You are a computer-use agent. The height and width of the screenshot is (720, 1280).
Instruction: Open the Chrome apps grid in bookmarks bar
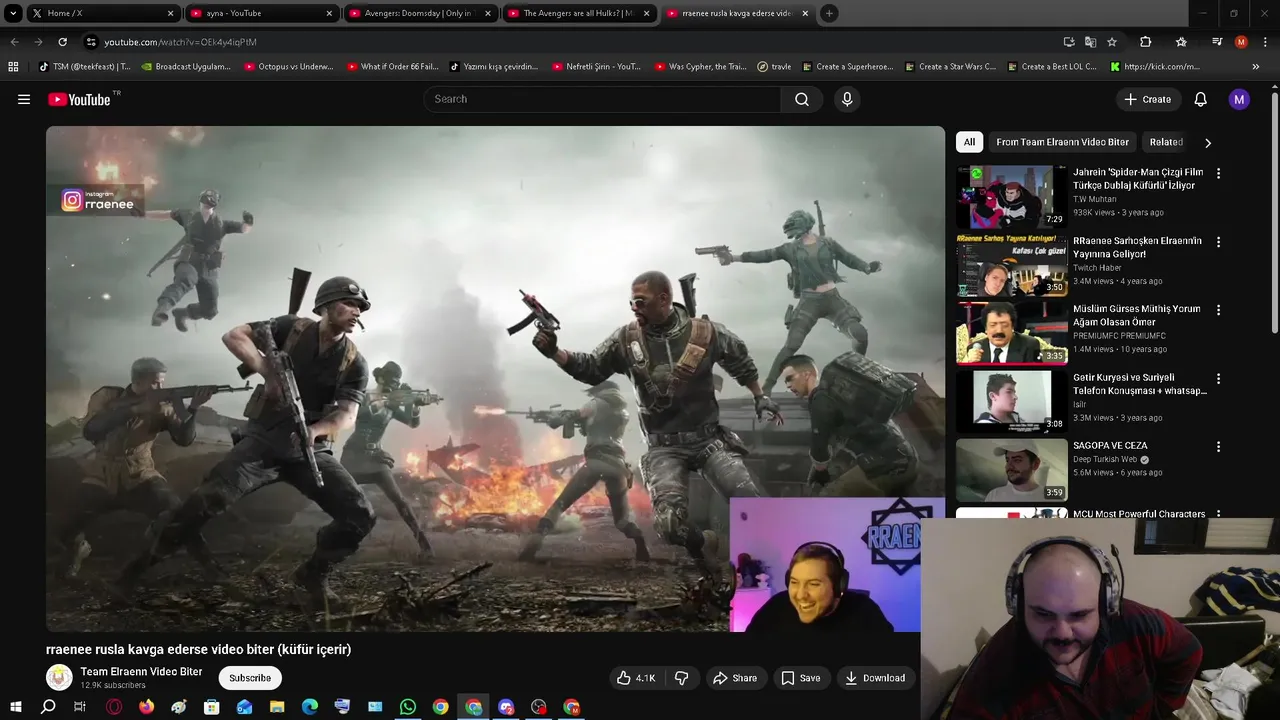(x=13, y=67)
